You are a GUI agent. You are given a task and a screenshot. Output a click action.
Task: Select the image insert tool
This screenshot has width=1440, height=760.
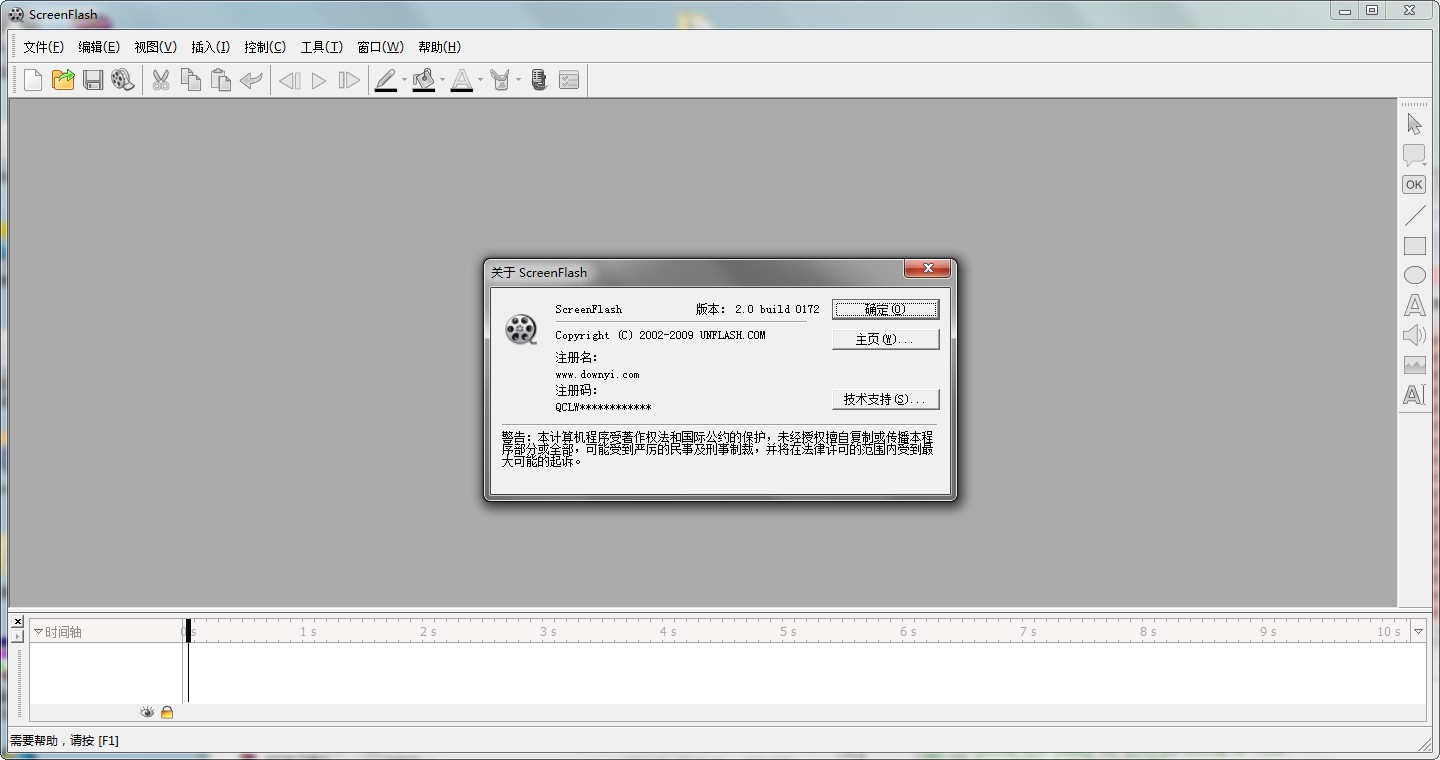coord(1414,364)
